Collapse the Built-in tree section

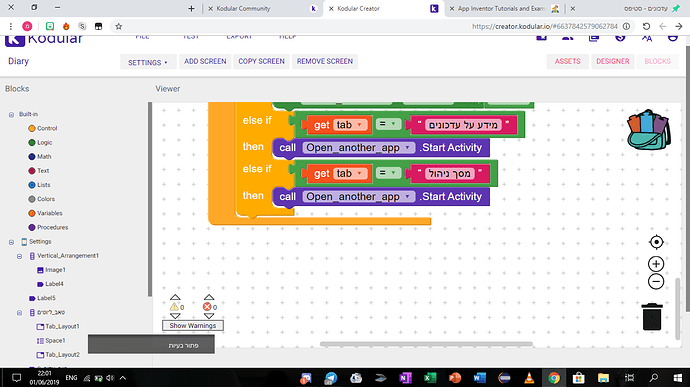pos(11,114)
